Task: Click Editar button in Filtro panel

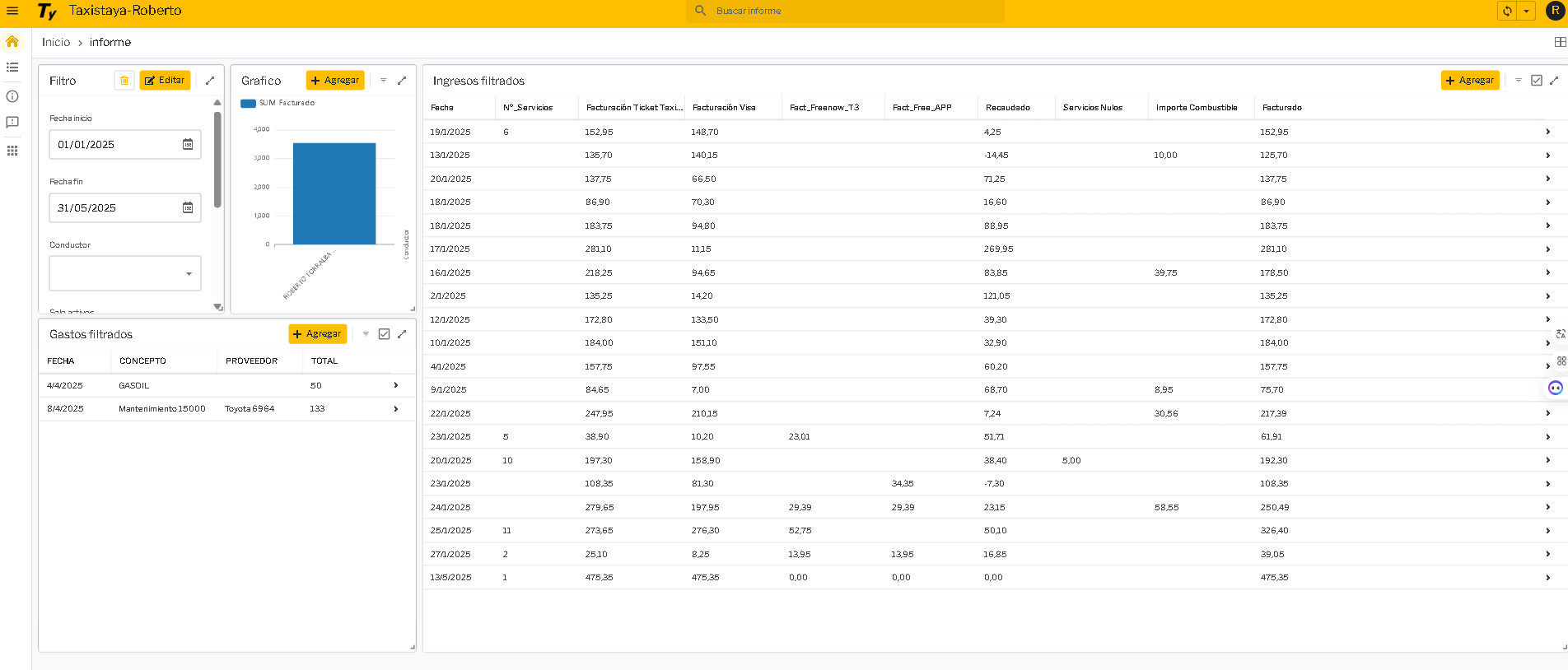Action: [x=165, y=81]
